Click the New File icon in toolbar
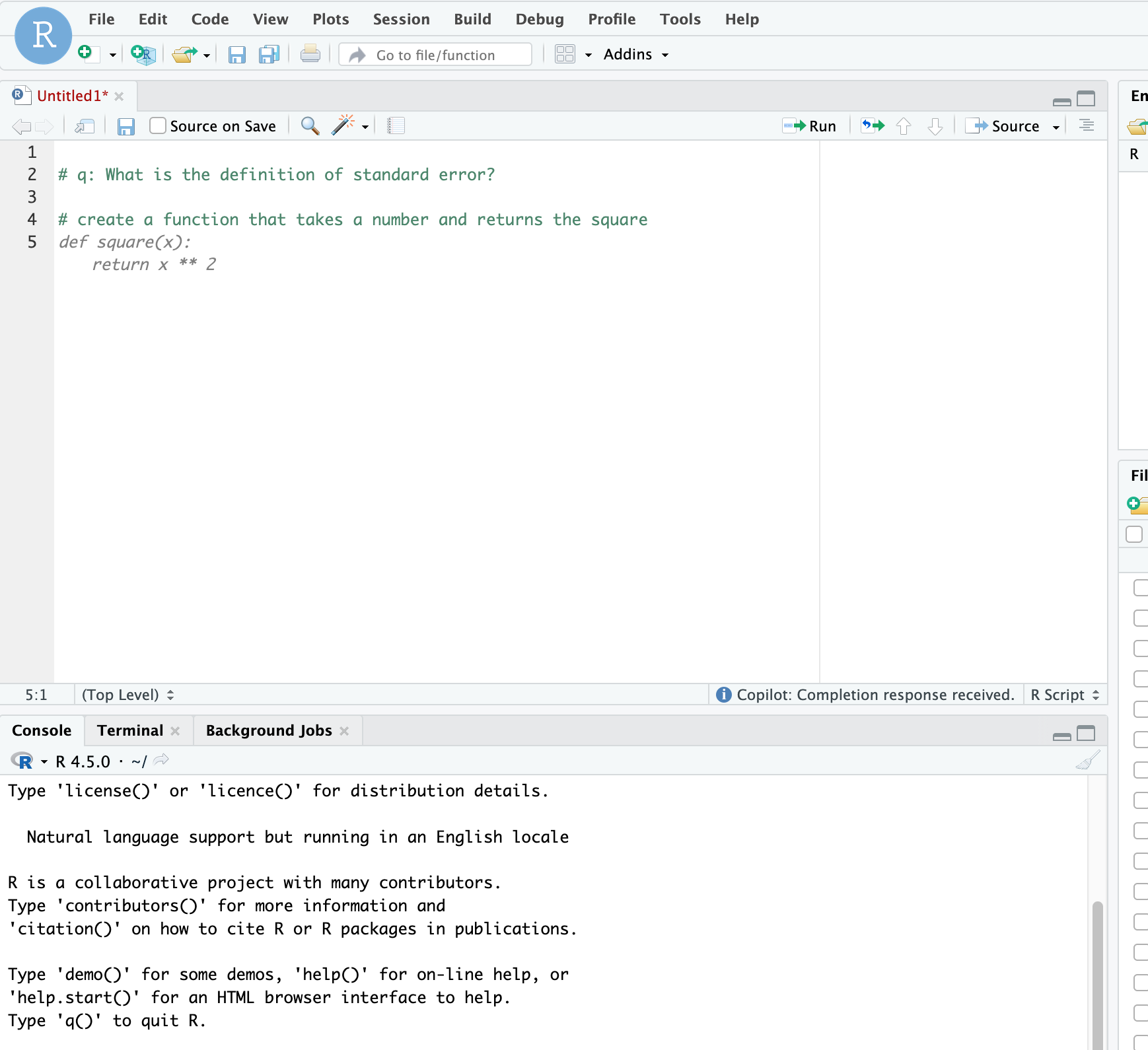The height and width of the screenshot is (1050, 1148). [88, 54]
